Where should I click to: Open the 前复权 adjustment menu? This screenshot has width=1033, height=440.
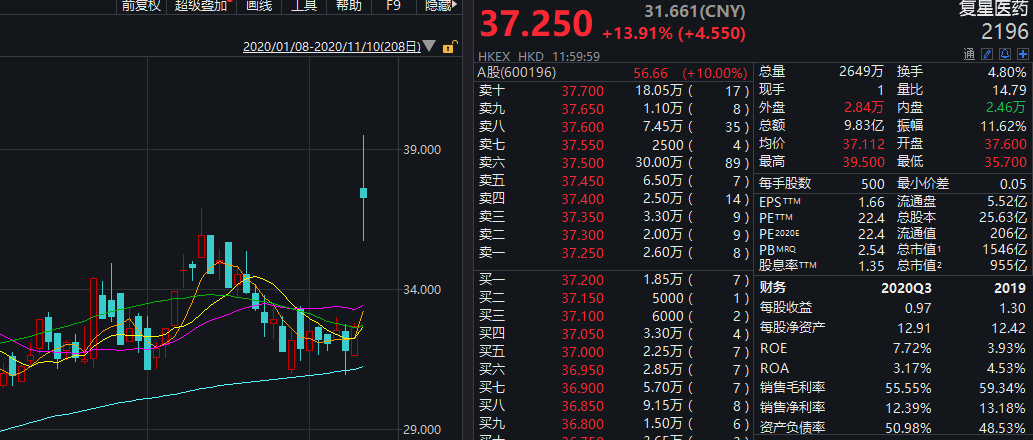[141, 6]
